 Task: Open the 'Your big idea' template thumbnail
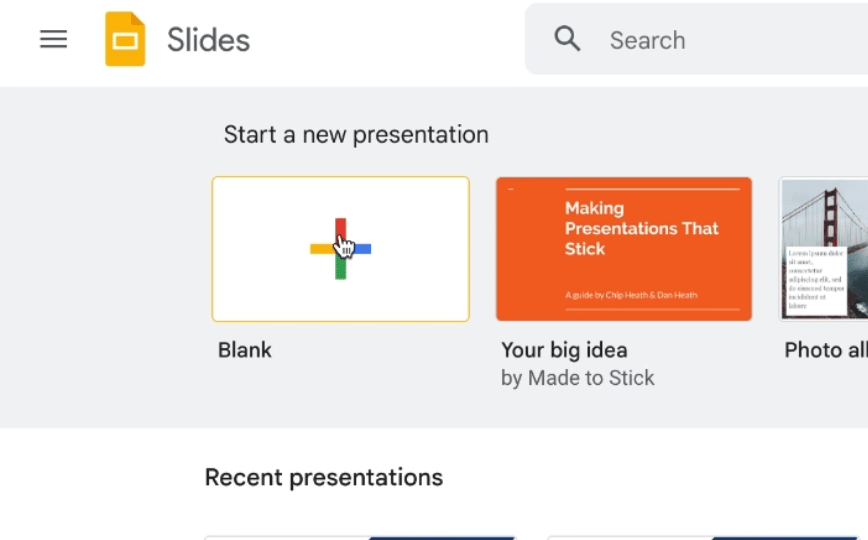[x=624, y=249]
